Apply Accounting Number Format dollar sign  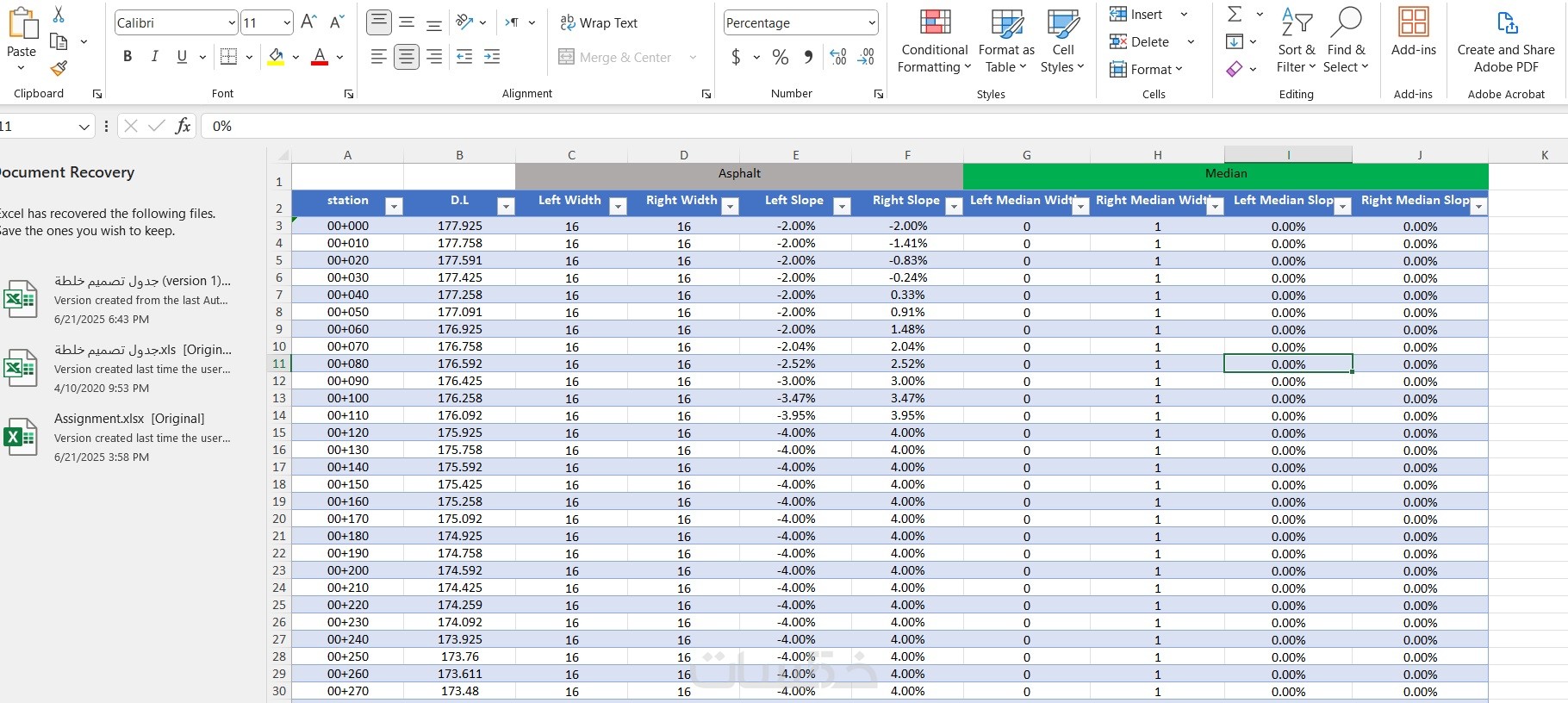point(736,57)
